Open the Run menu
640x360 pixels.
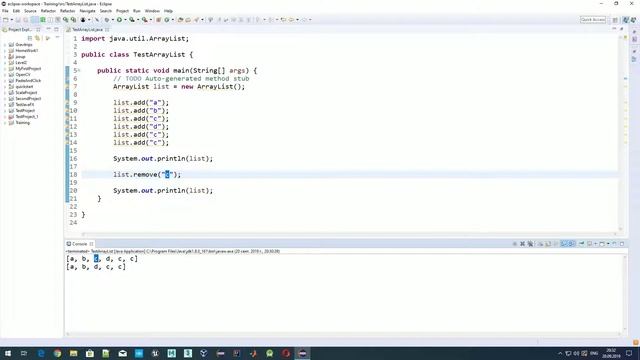coord(137,11)
